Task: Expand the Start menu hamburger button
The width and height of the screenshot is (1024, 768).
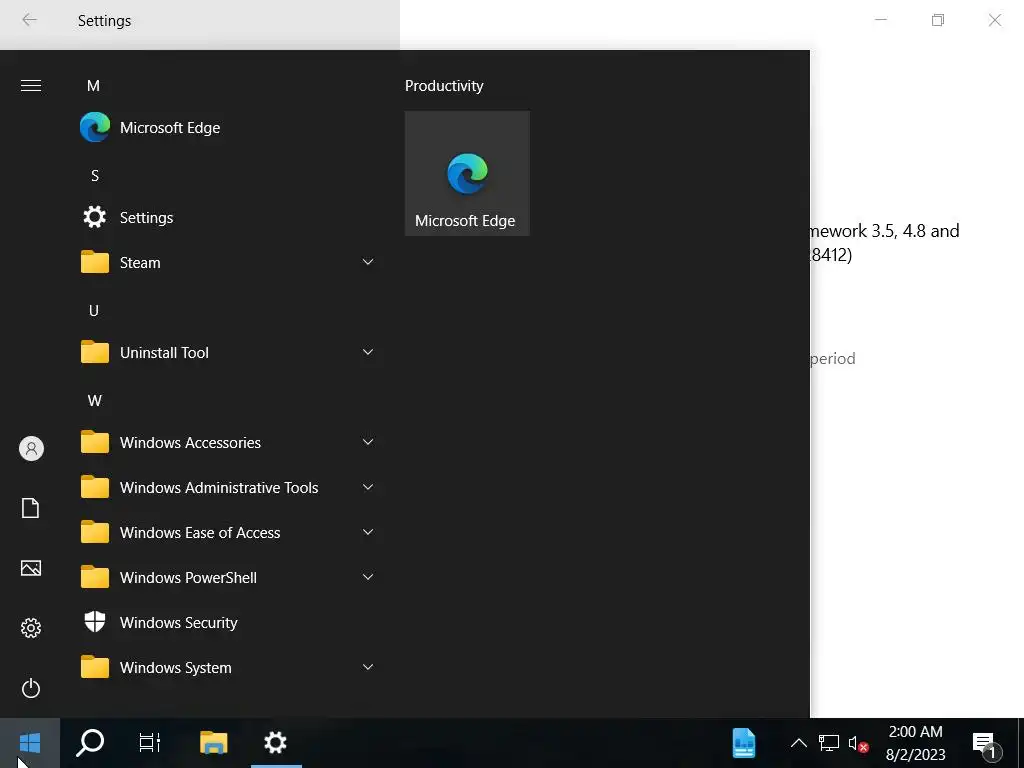Action: click(x=31, y=86)
